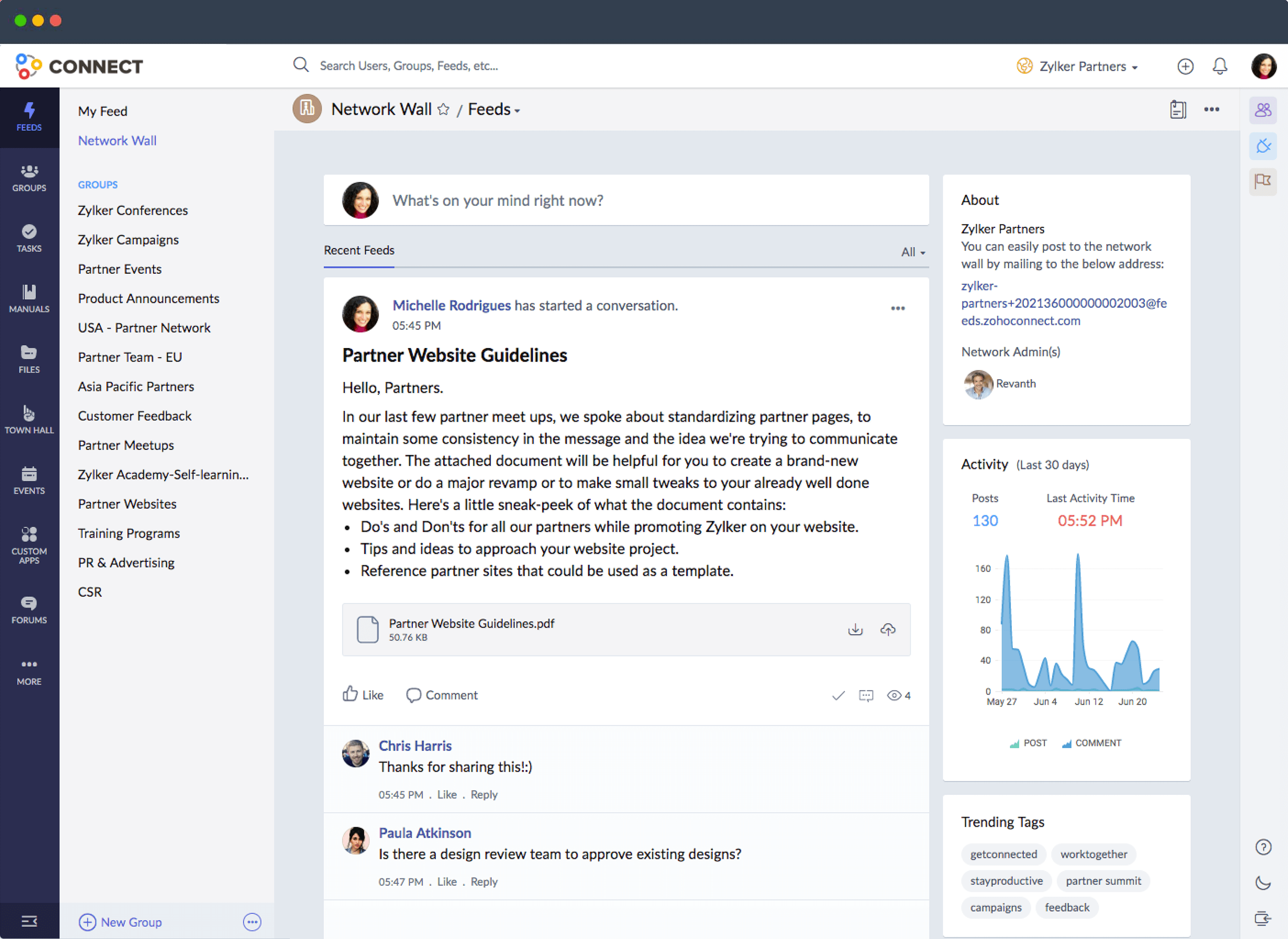Expand the Feeds dropdown next to Network Wall
This screenshot has height=939, width=1288.
point(494,109)
